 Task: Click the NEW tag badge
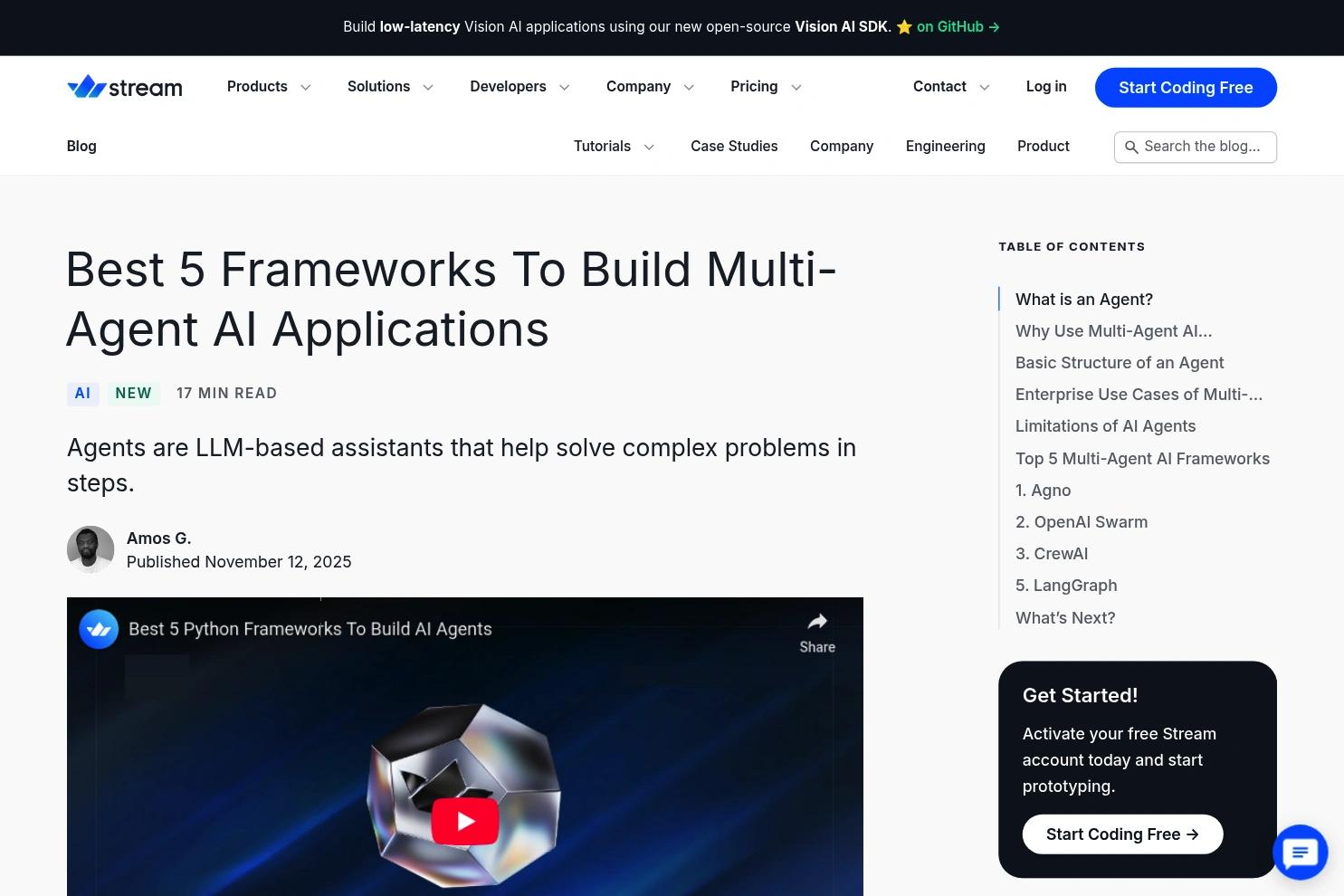pyautogui.click(x=133, y=394)
